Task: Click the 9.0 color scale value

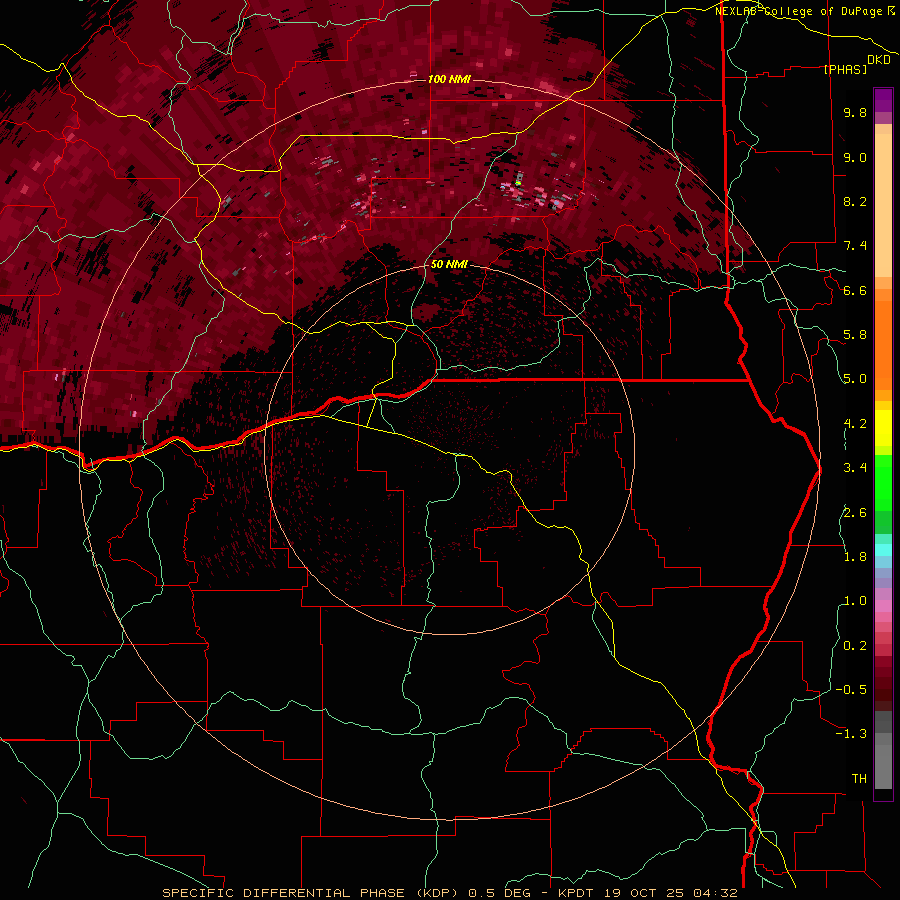Action: coord(855,157)
